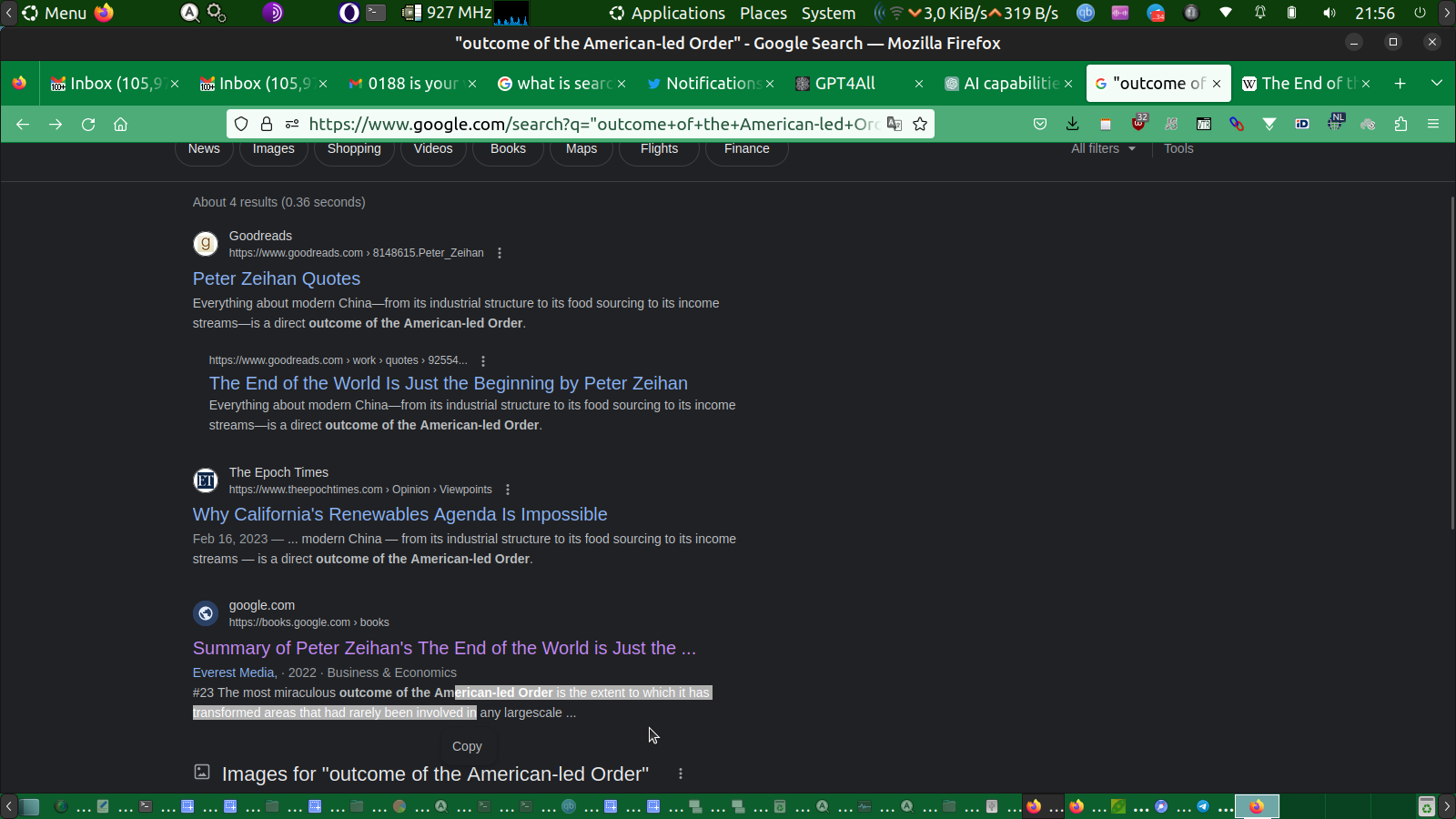The image size is (1456, 819).
Task: Open the Firefox home page
Action: (120, 124)
